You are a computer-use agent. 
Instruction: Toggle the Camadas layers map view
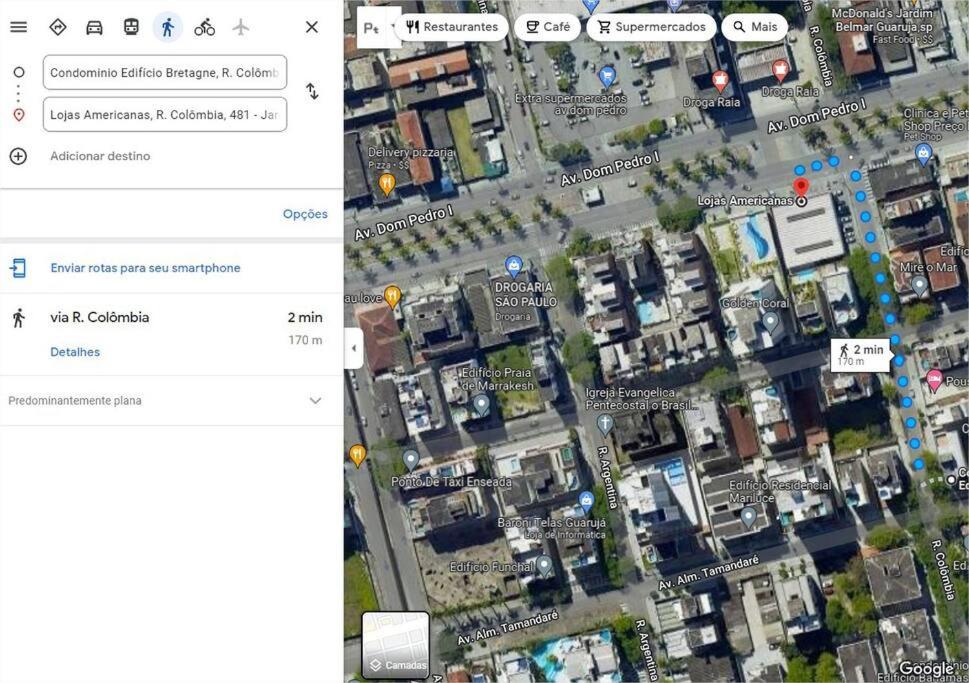pyautogui.click(x=396, y=645)
